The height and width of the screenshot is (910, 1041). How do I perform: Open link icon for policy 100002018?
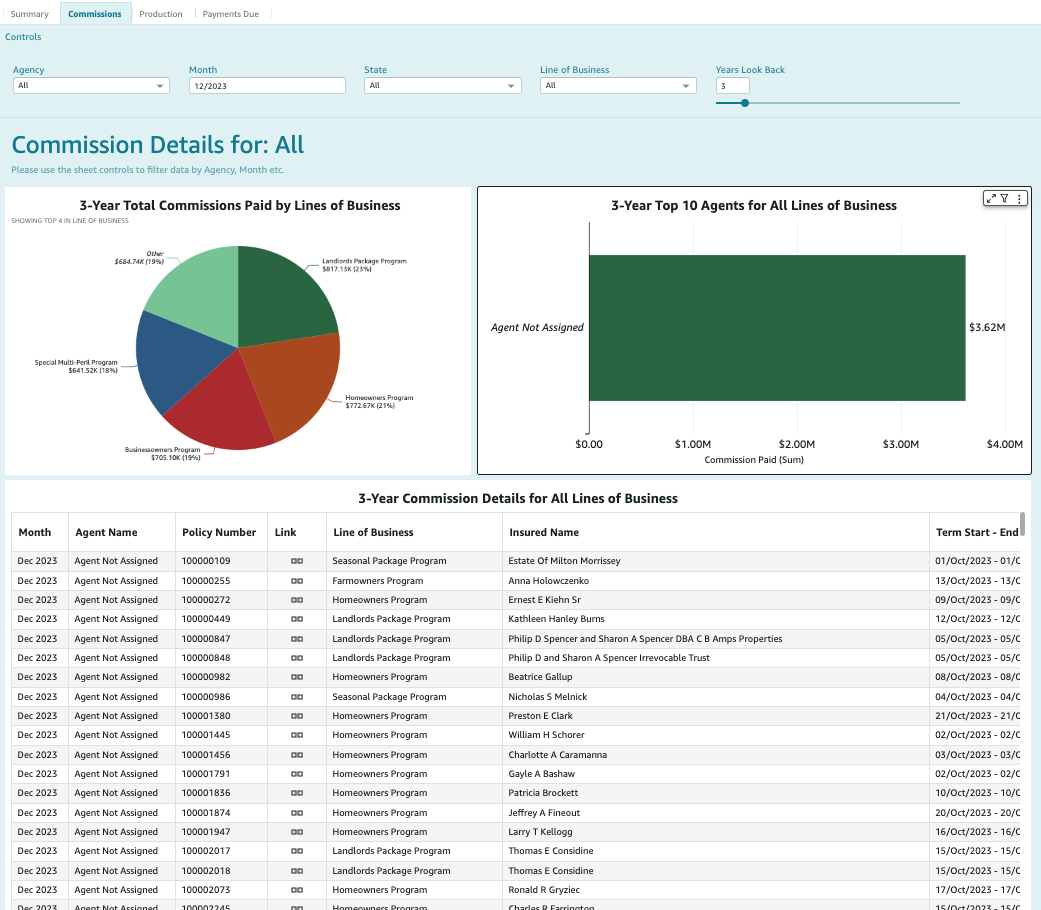coord(297,871)
